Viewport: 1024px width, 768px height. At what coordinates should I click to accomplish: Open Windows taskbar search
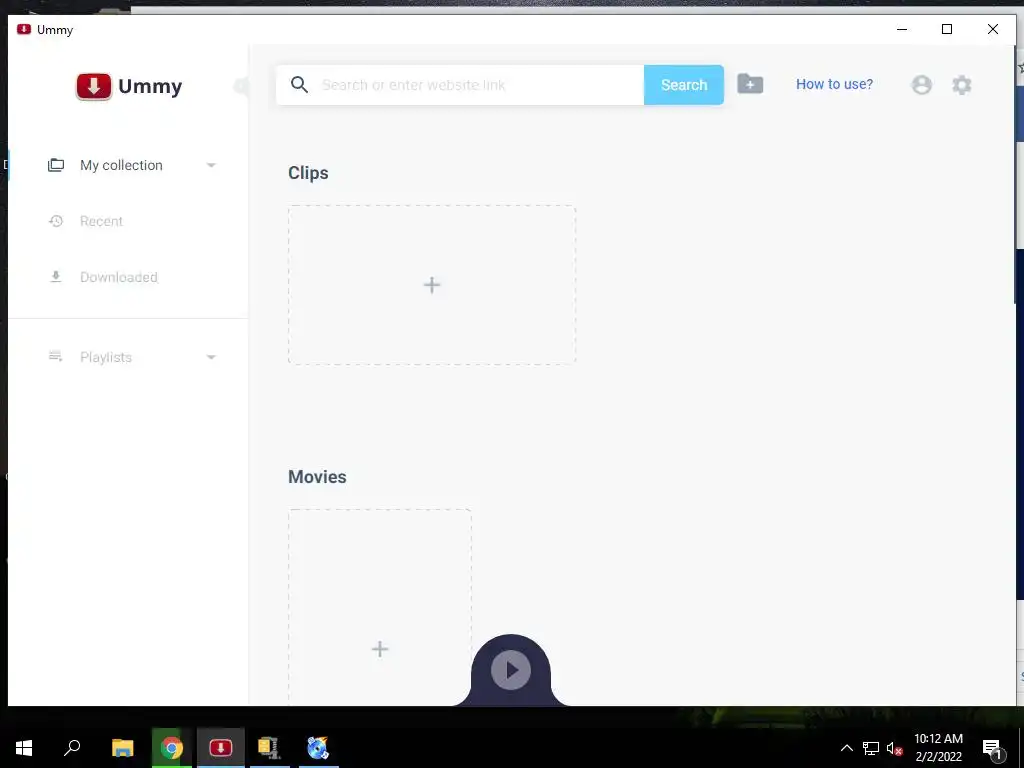[x=72, y=748]
